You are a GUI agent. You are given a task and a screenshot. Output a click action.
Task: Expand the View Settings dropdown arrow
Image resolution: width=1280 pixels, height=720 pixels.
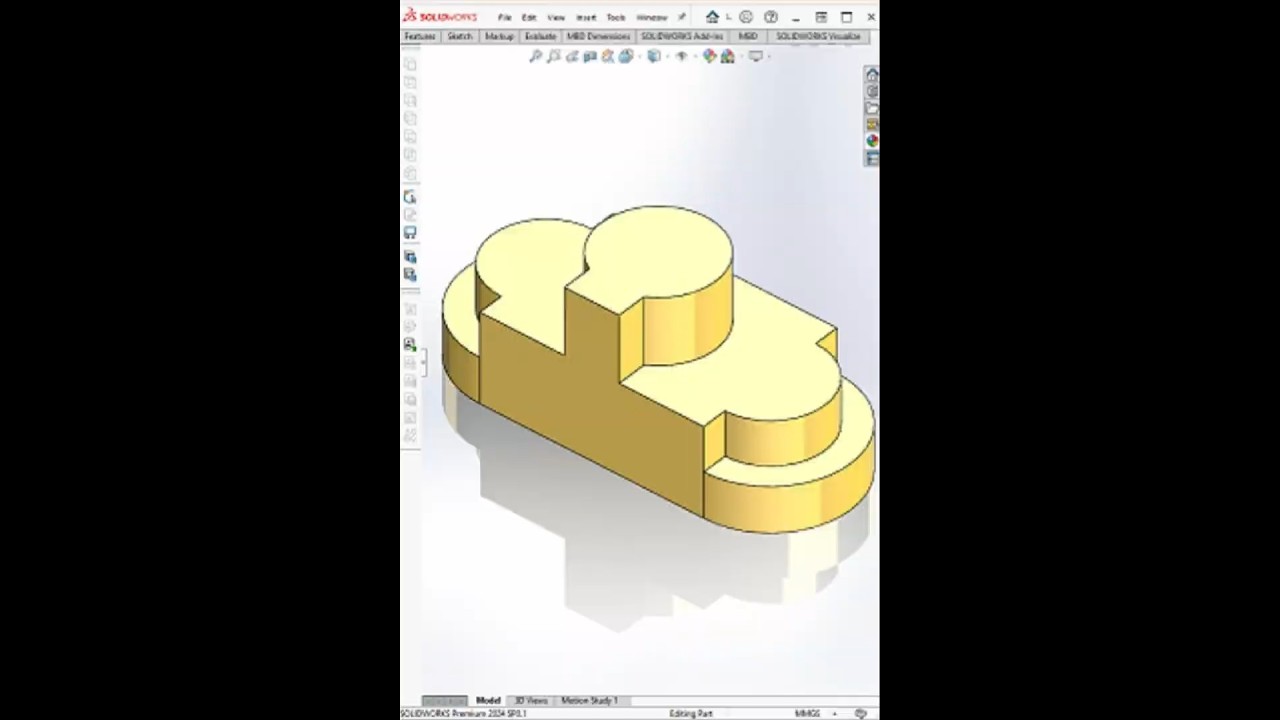click(769, 57)
